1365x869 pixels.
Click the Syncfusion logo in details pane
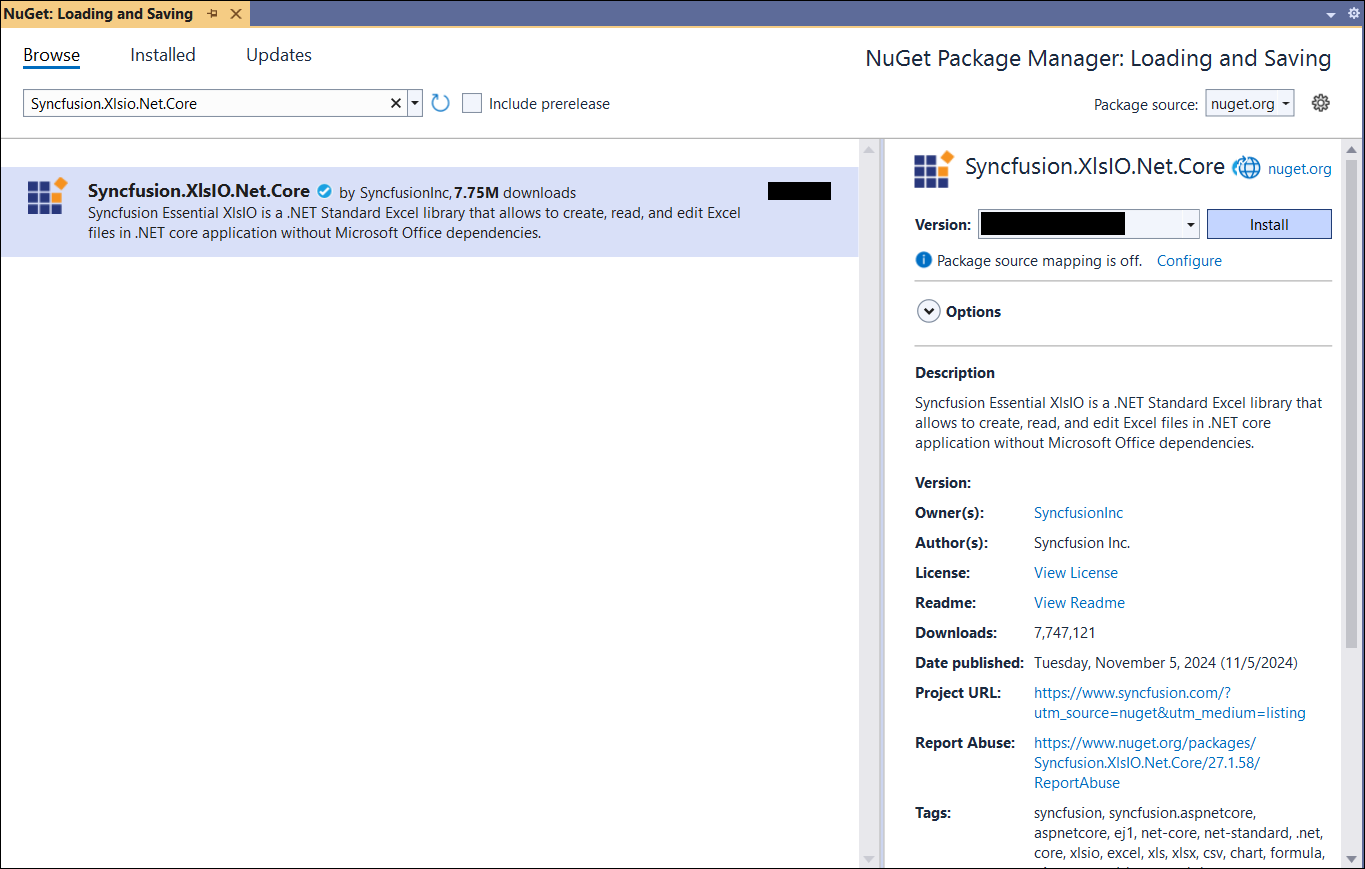934,169
